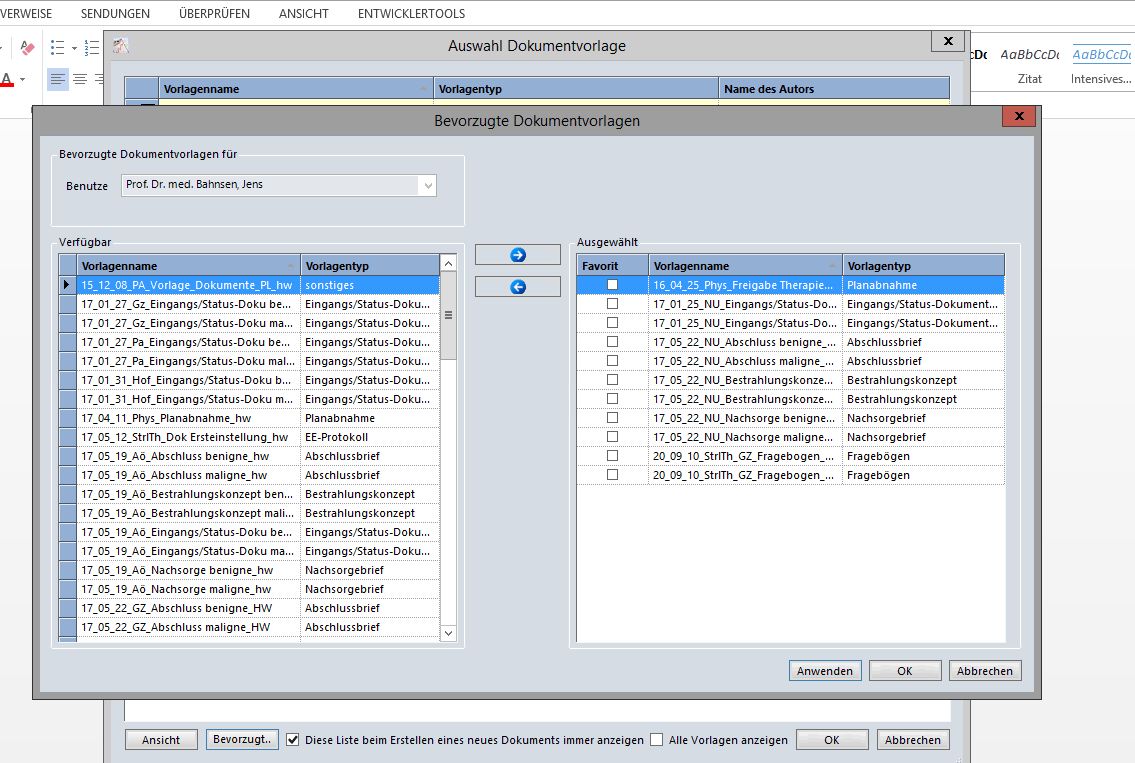Click the Bevorzugt.. button
Screen dimensions: 1135x763
pos(241,740)
